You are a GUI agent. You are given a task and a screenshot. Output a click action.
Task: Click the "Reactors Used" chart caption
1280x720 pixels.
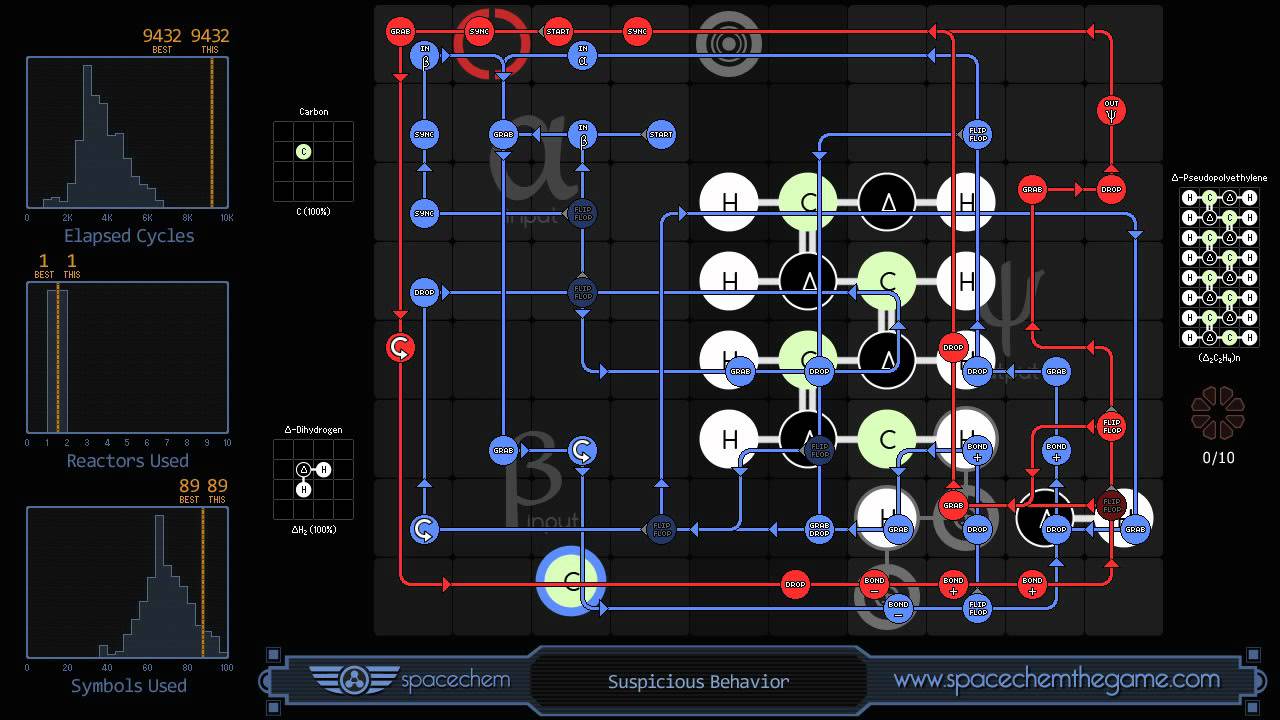(127, 461)
